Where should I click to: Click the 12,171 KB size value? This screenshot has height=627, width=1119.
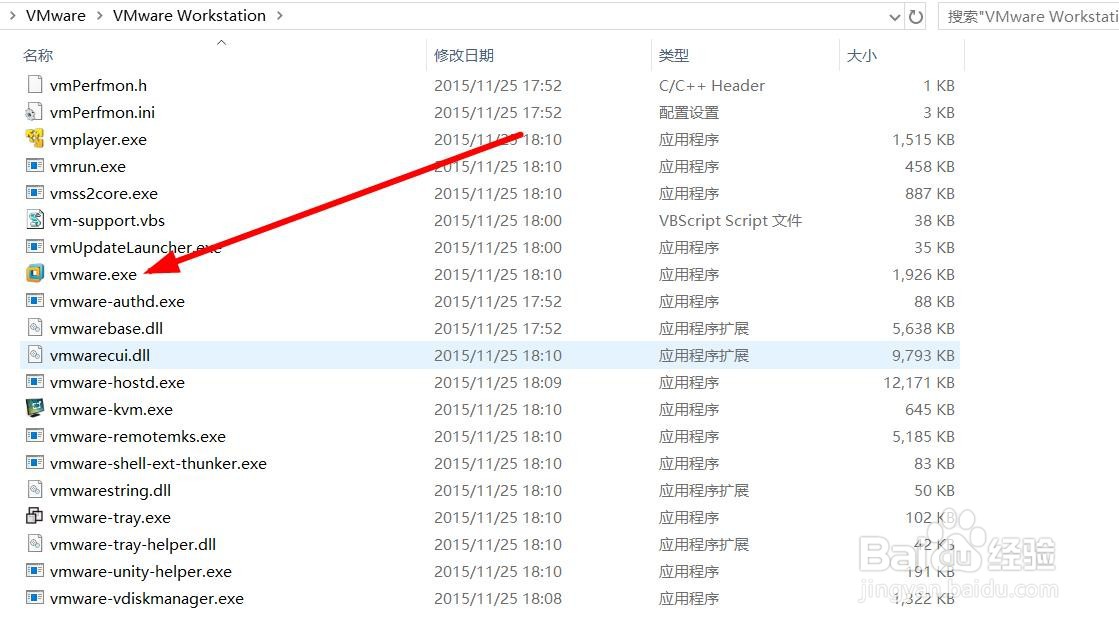click(x=919, y=383)
